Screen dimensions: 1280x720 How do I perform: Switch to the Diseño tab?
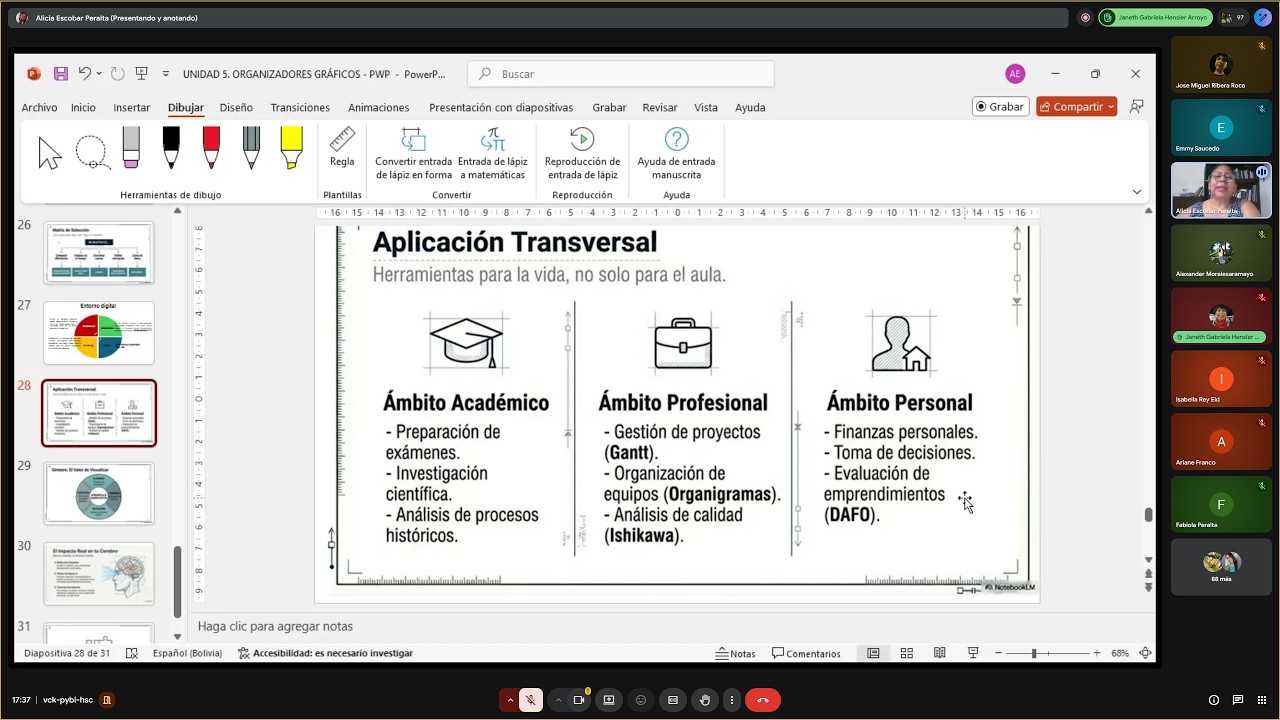pos(236,107)
